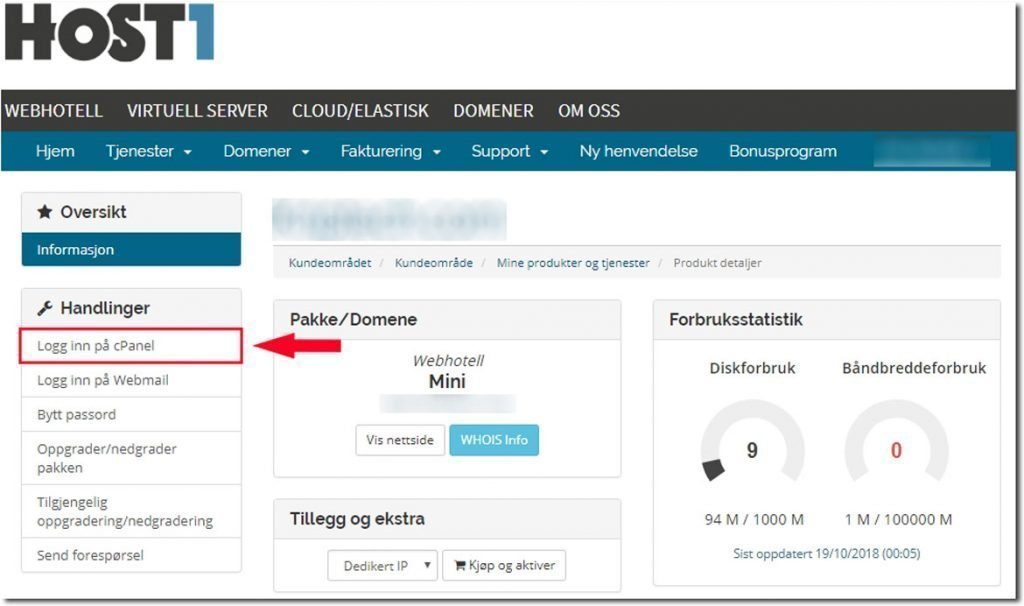Click the Handlinger panel heading

[105, 308]
